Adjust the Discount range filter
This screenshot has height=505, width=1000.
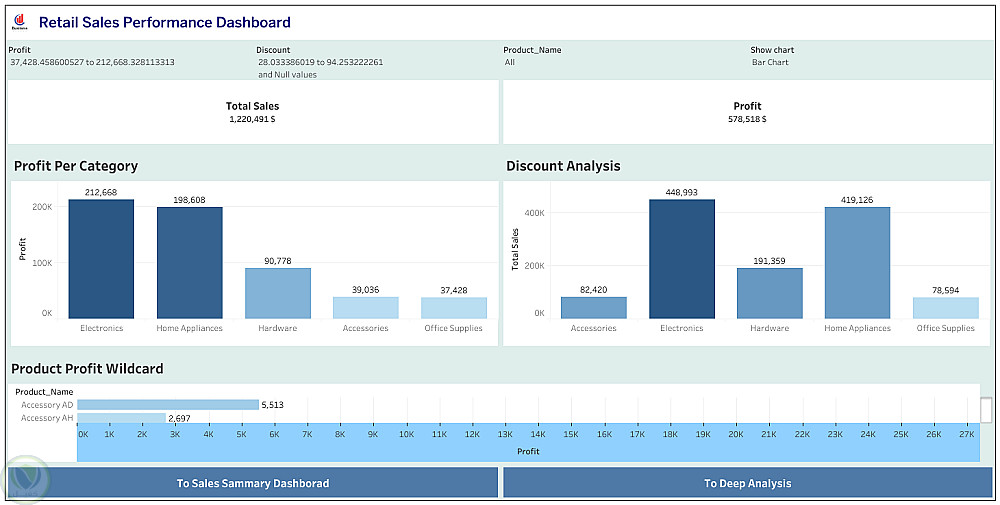pos(320,62)
